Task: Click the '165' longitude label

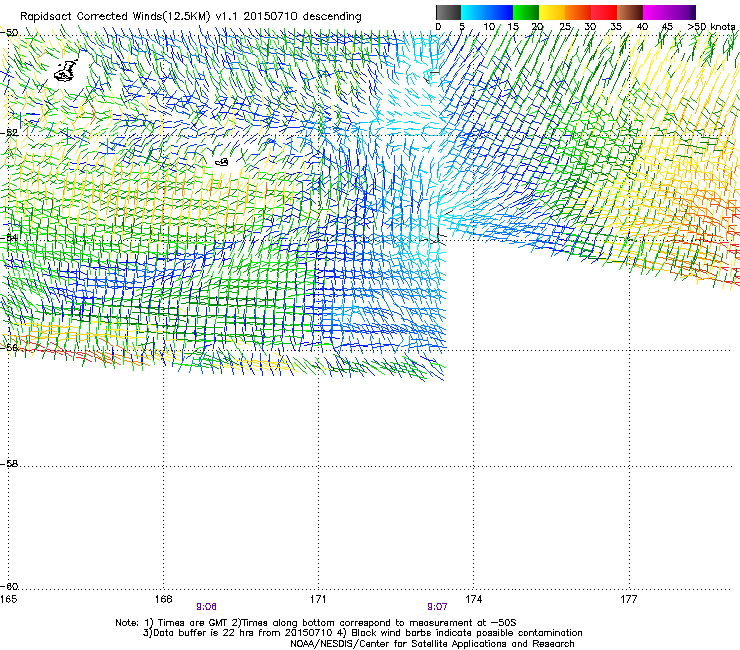Action: pyautogui.click(x=8, y=599)
